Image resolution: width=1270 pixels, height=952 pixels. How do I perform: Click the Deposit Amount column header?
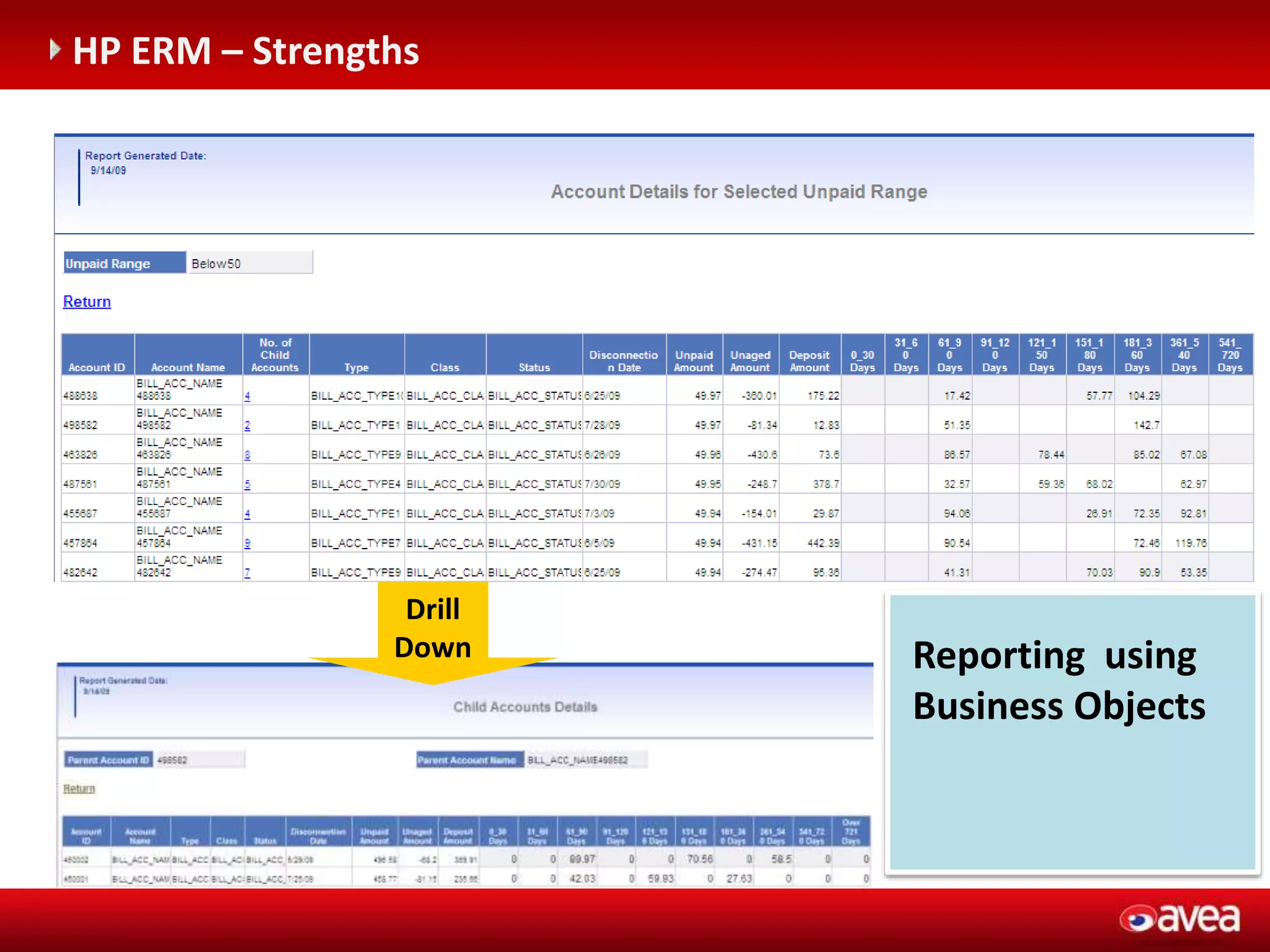(x=809, y=355)
